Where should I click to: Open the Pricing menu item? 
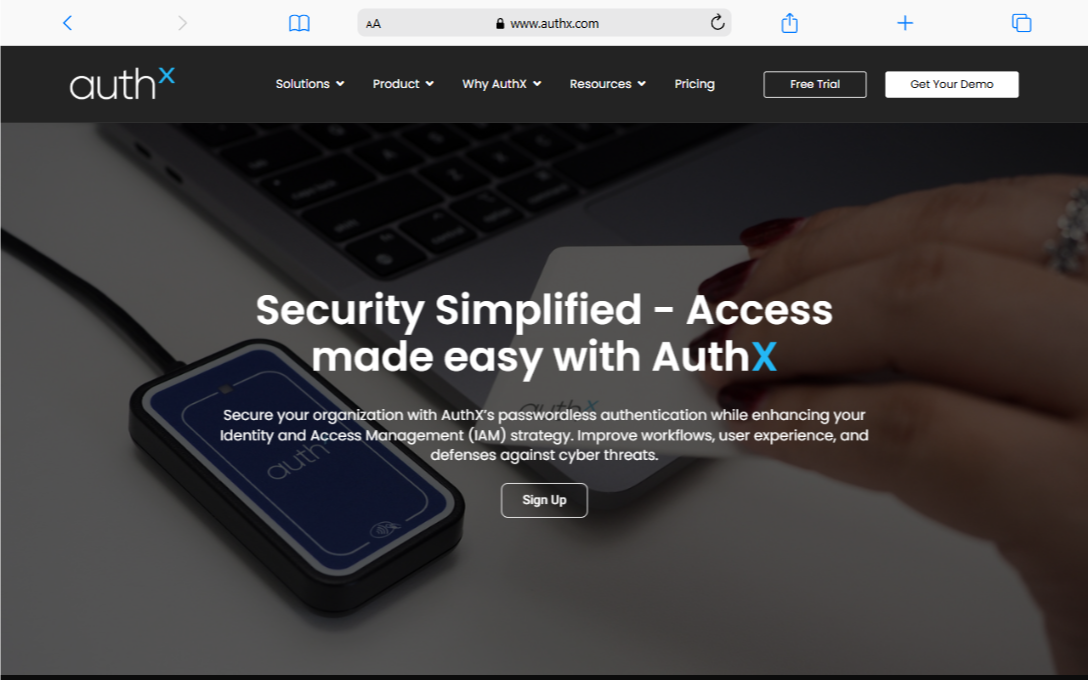point(695,84)
